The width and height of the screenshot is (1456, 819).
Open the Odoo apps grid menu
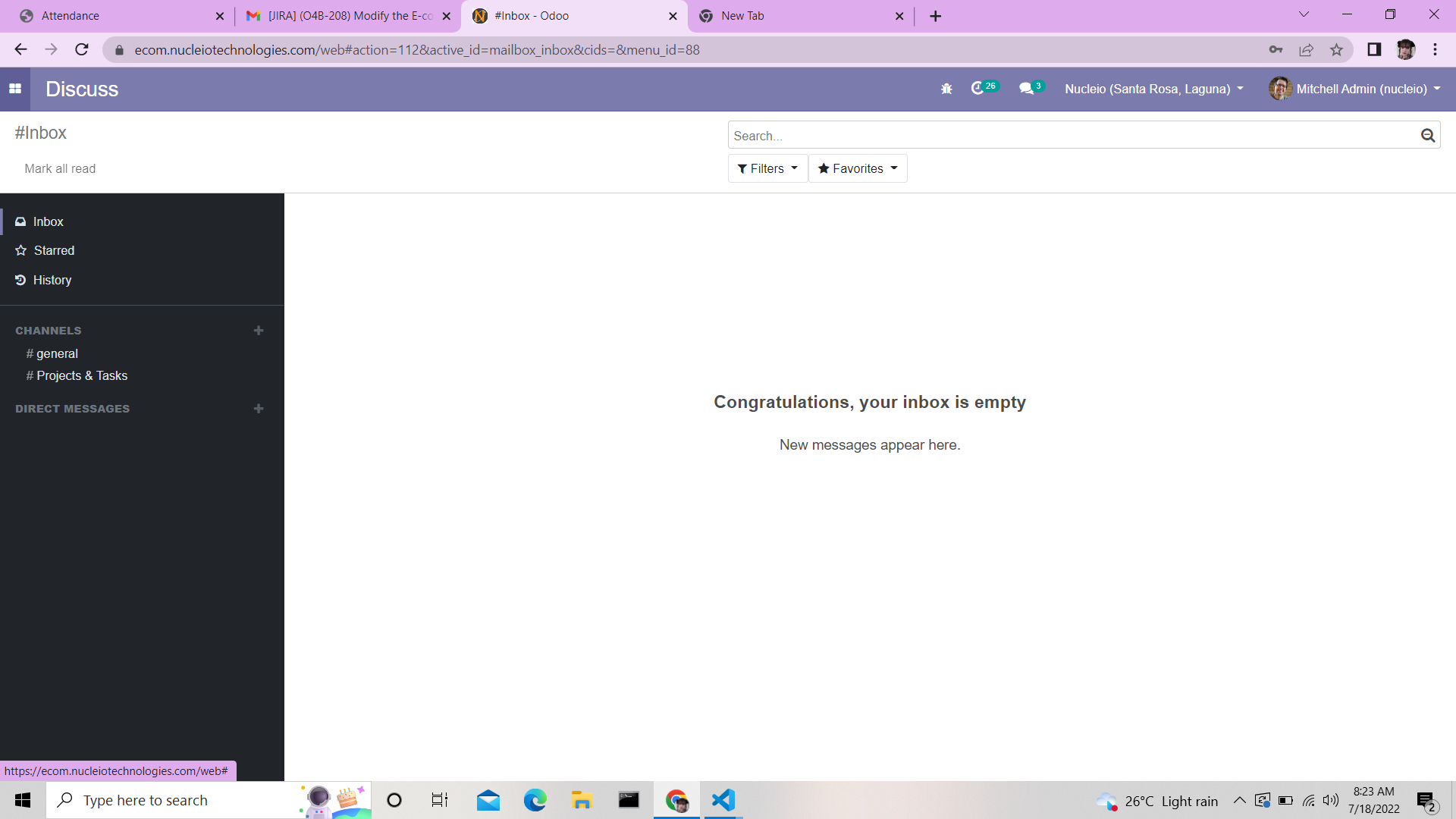tap(15, 89)
